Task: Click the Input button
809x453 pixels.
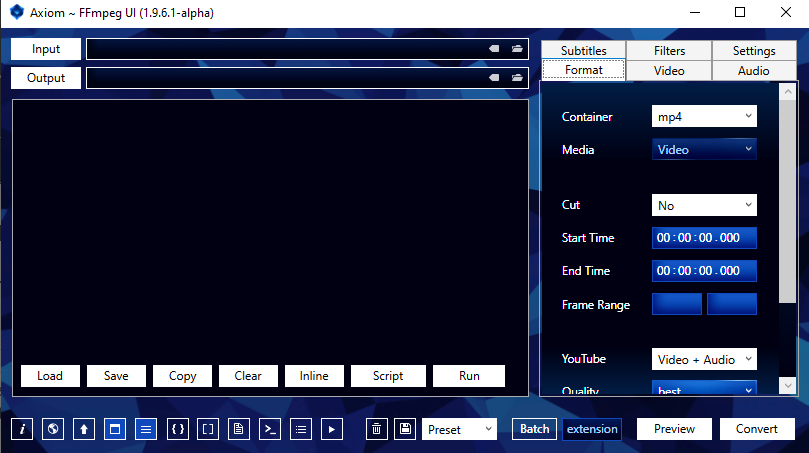Action: [46, 49]
